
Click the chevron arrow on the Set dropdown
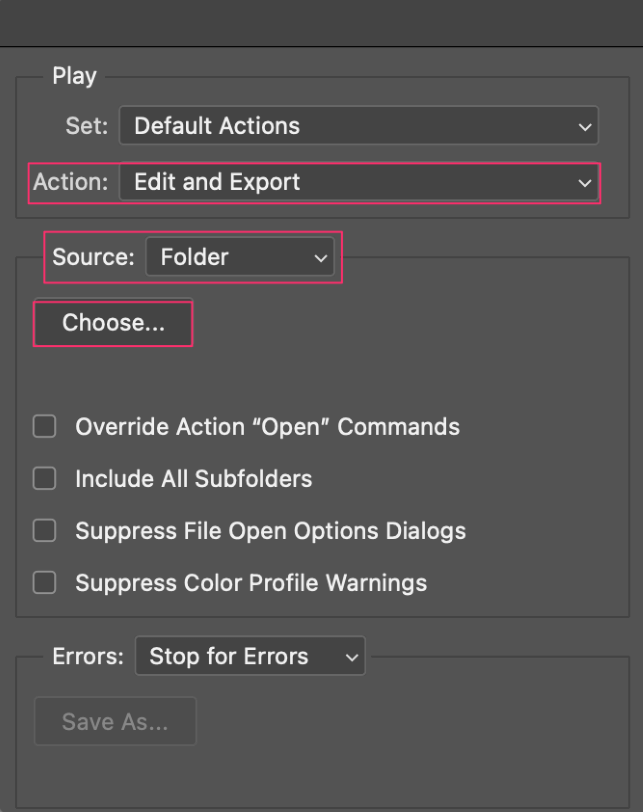[584, 126]
